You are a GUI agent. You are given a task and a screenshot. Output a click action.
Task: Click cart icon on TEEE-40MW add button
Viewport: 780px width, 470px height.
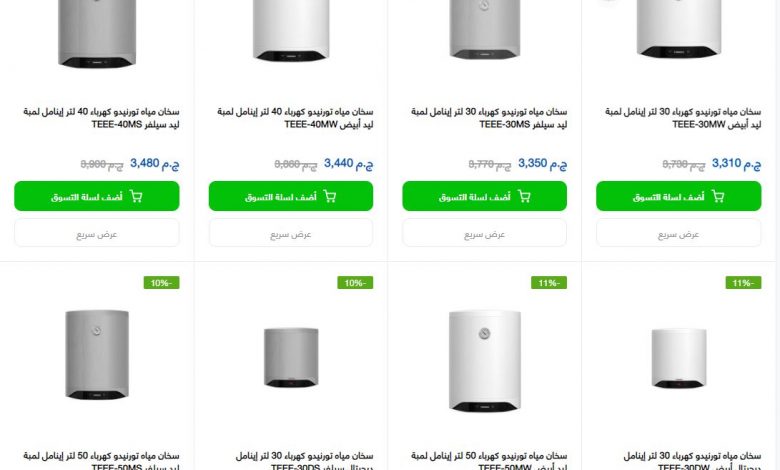[330, 197]
